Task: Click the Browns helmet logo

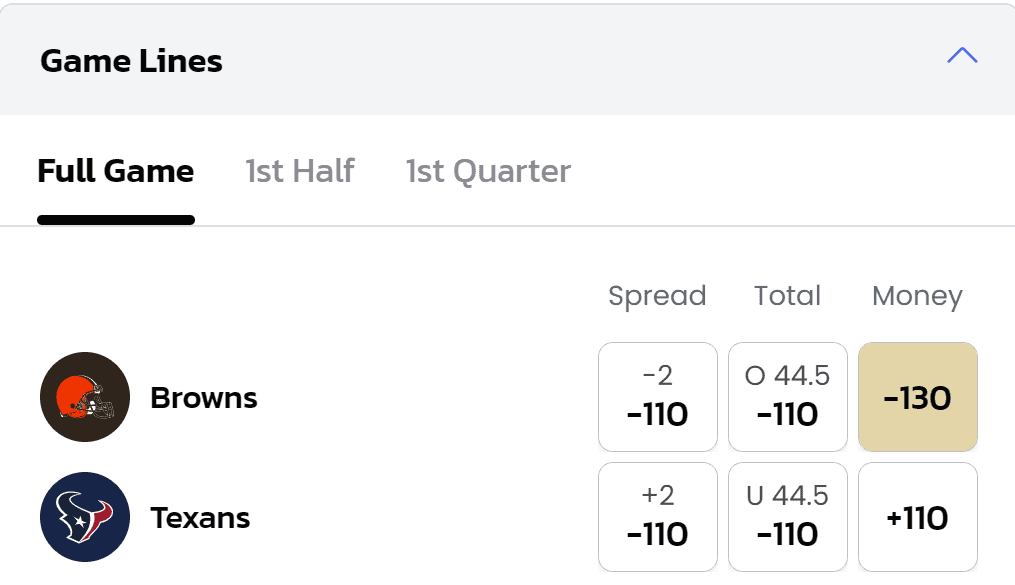Action: click(85, 397)
